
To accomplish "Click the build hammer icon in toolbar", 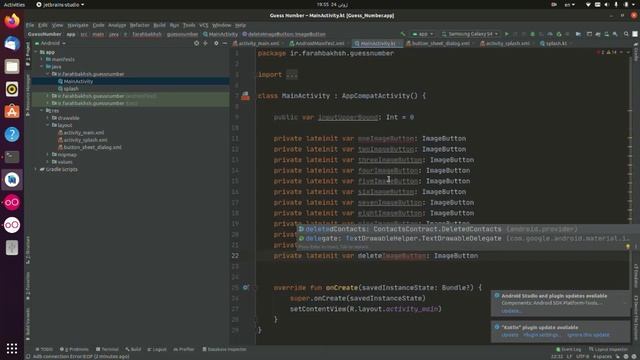I will [x=403, y=34].
